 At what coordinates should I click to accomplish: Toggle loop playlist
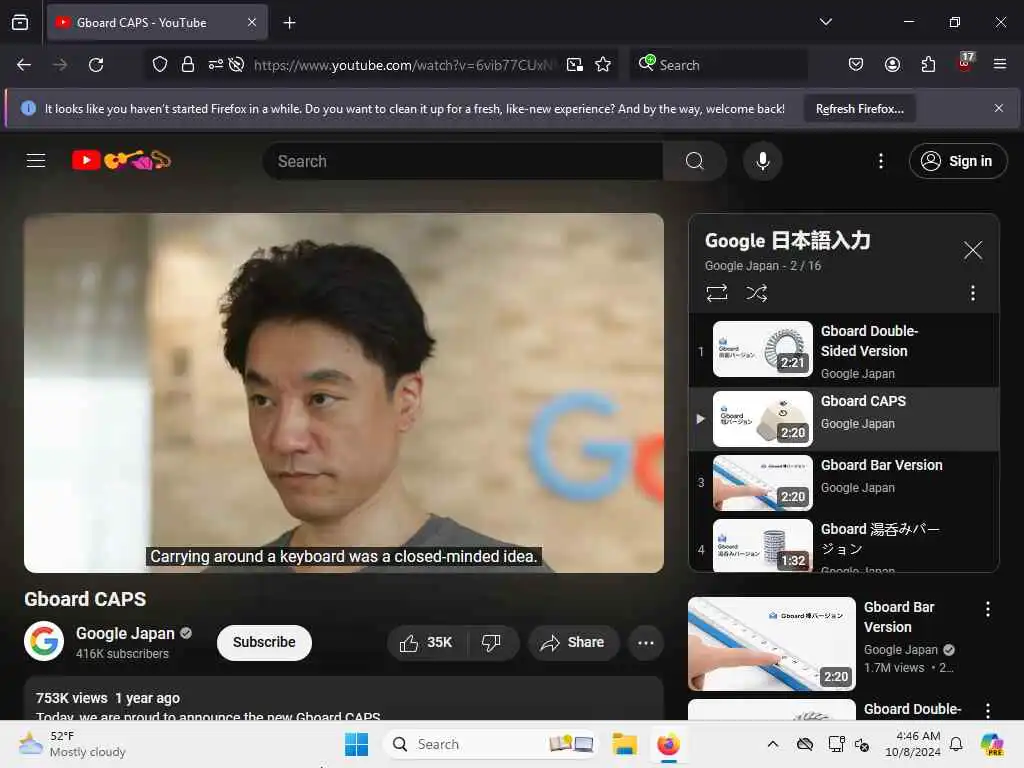(x=716, y=293)
